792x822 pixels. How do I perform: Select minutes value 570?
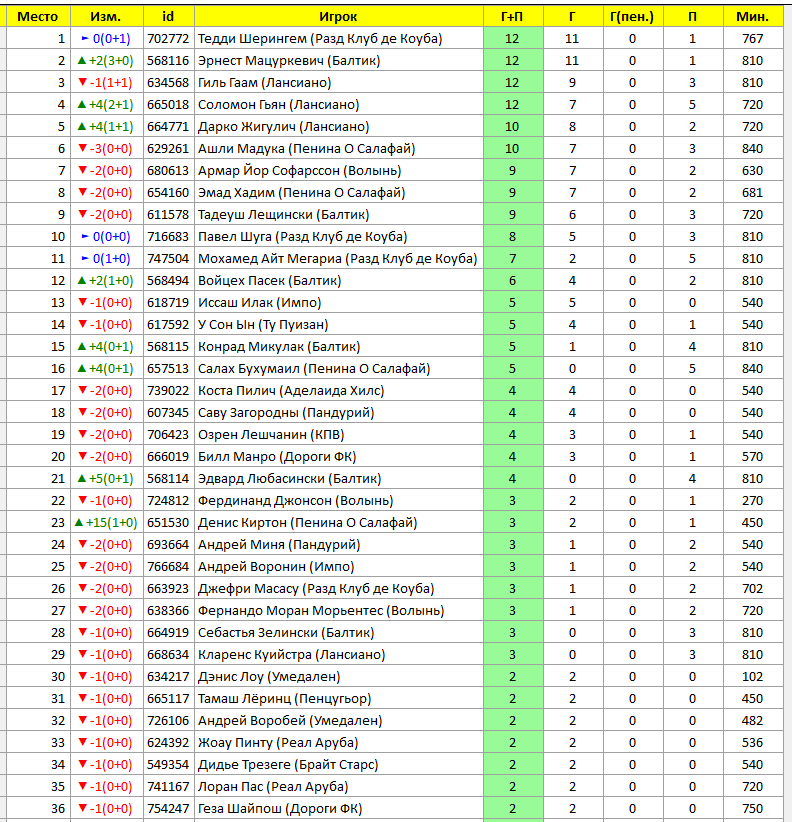tap(753, 457)
